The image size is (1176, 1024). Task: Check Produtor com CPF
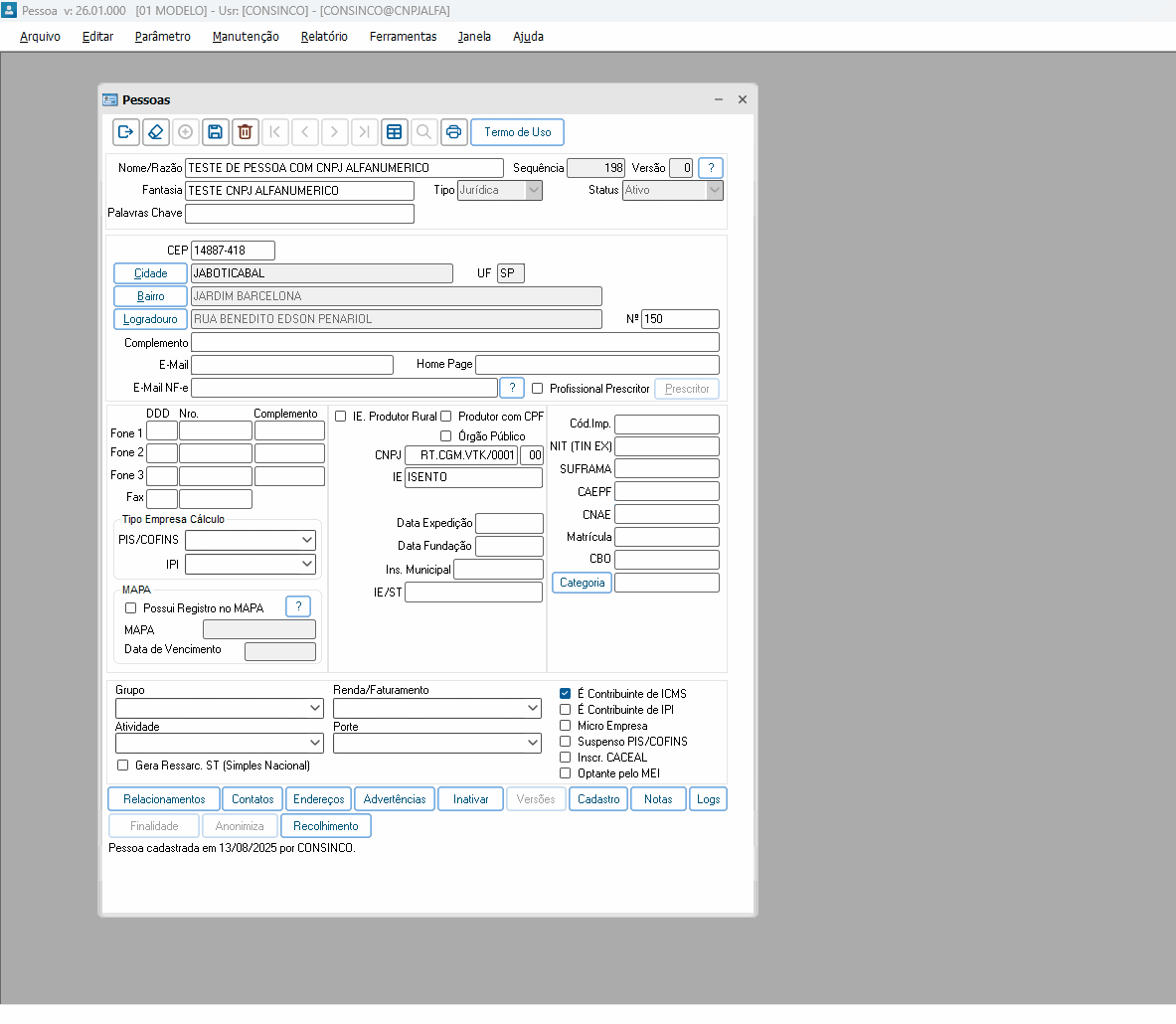pos(446,417)
